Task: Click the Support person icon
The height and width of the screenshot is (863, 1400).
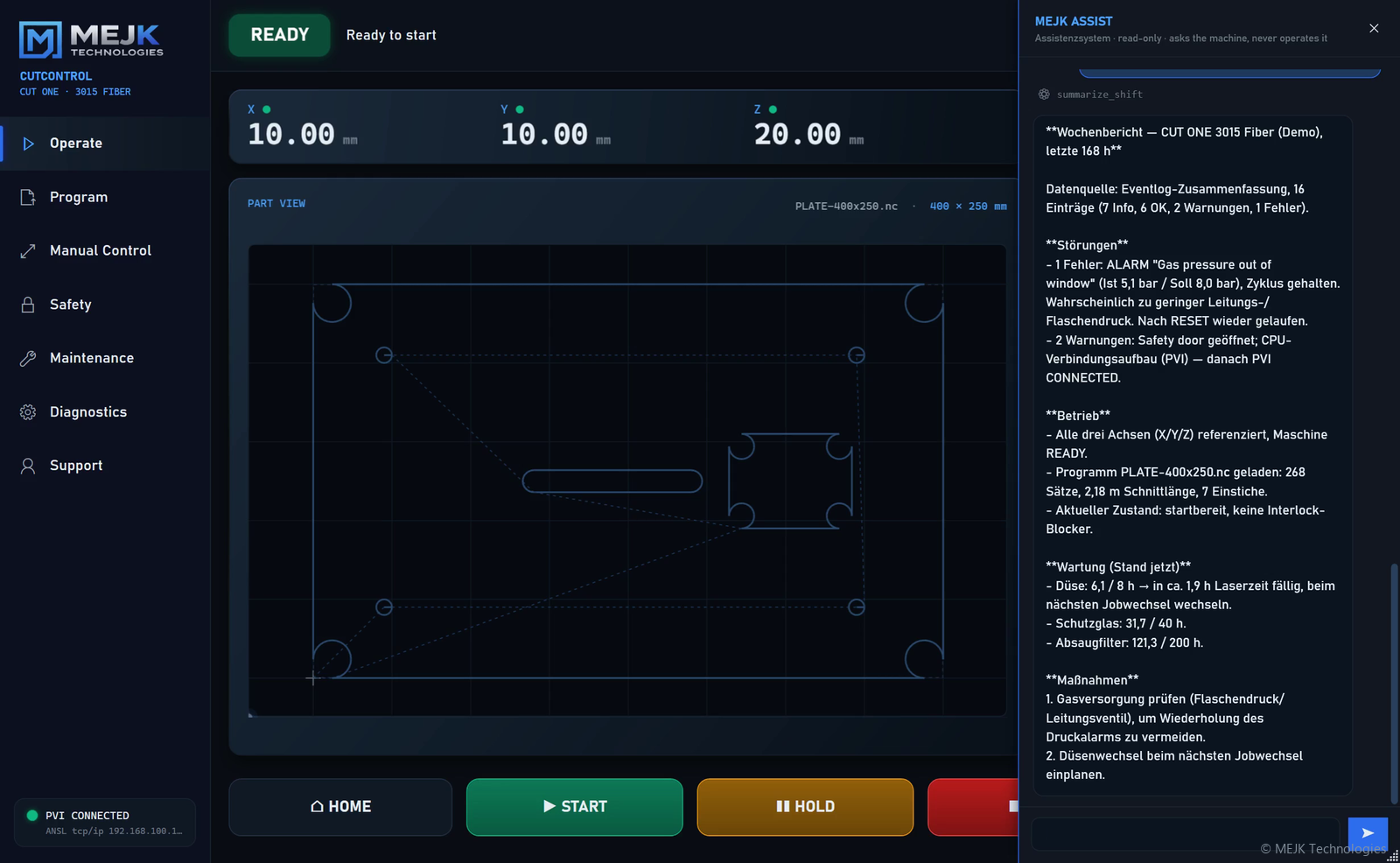Action: point(28,466)
